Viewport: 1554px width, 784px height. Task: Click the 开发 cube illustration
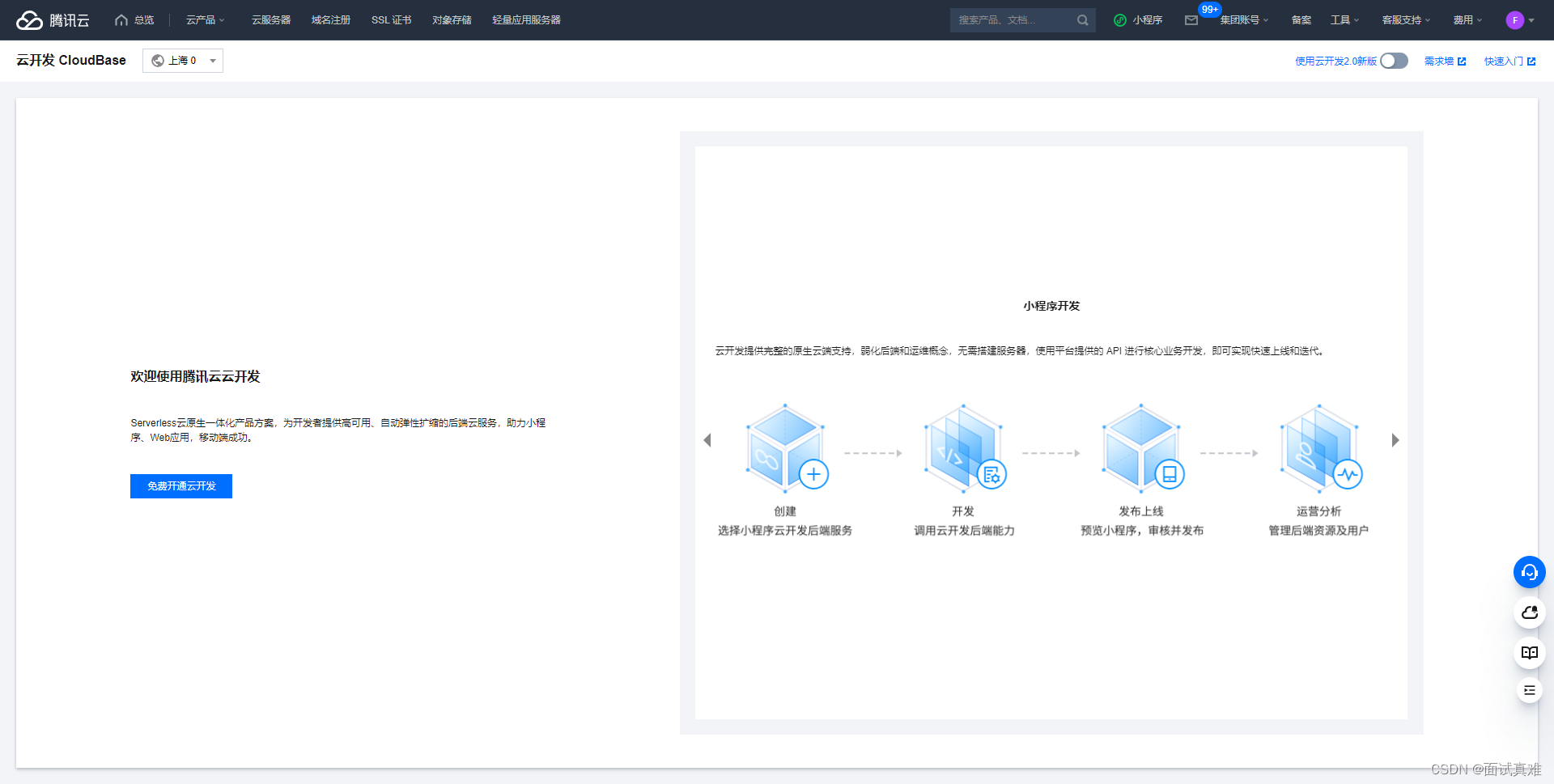pos(965,448)
